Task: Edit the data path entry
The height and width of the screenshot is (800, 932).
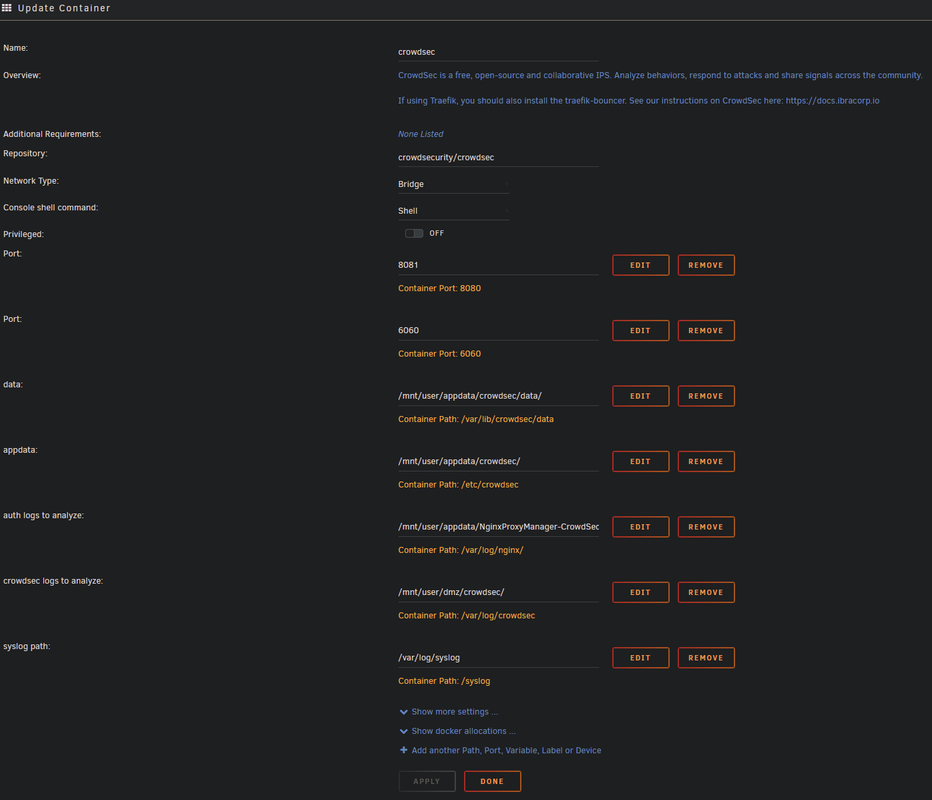Action: [641, 396]
